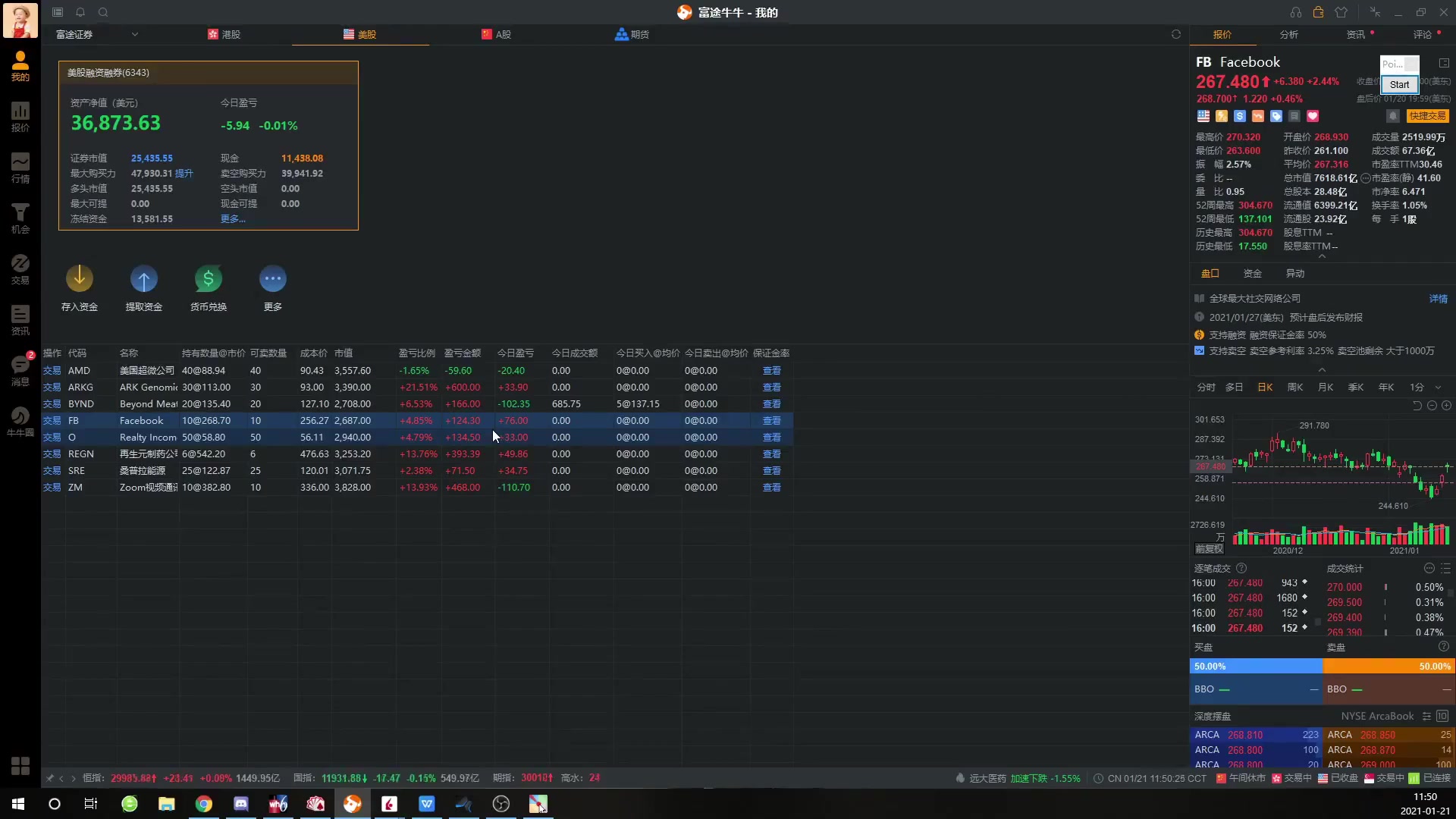Switch to the 分析 analysis tab
This screenshot has height=819, width=1456.
pyautogui.click(x=1288, y=34)
